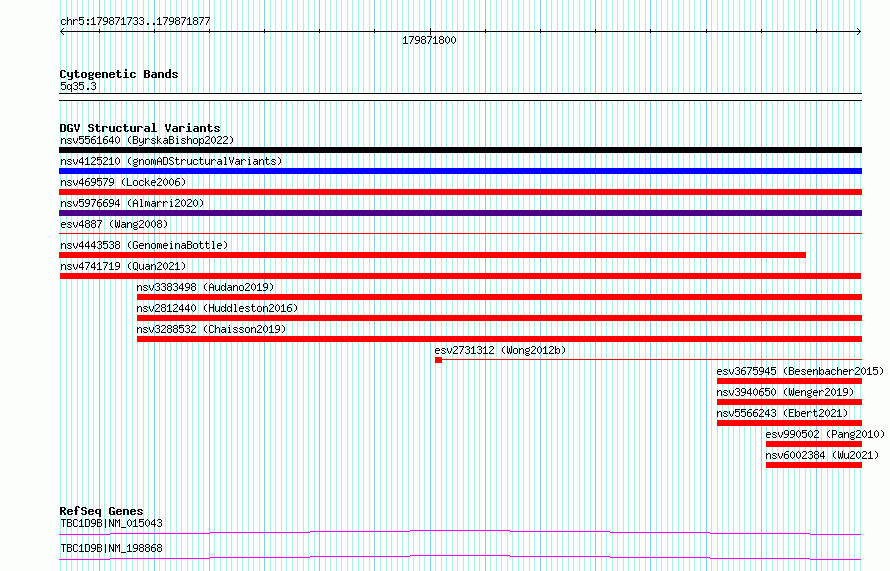The height and width of the screenshot is (571, 890).
Task: Select the purple nsv5976694 variant bar
Action: (460, 213)
